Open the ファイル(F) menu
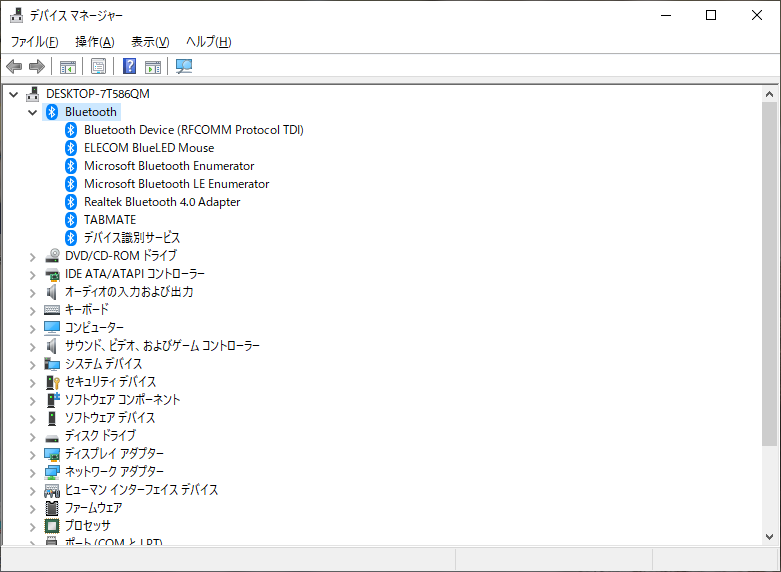 34,42
